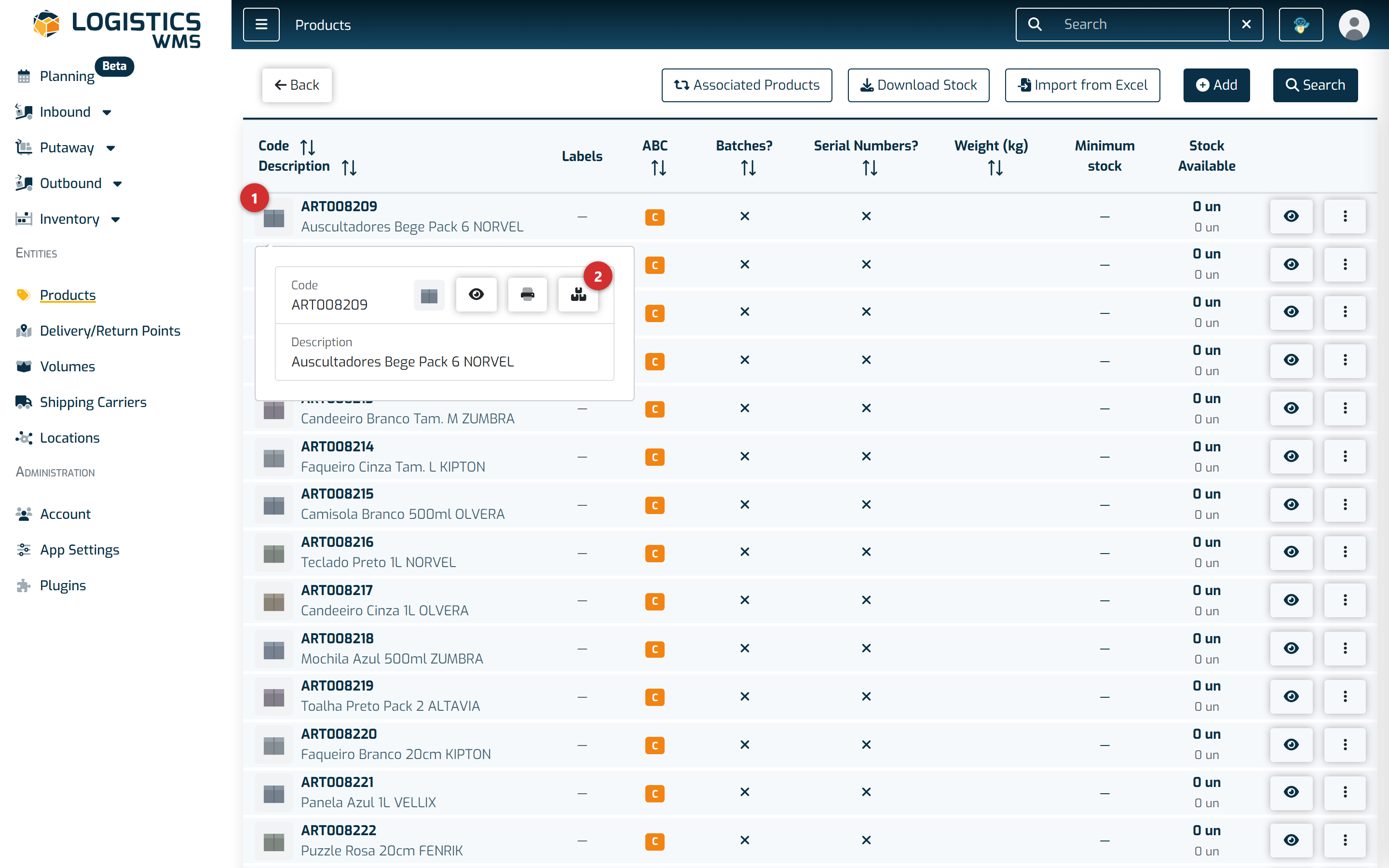Screen dimensions: 1389x868
Task: Open more options for ART008219 row
Action: pyautogui.click(x=1345, y=696)
